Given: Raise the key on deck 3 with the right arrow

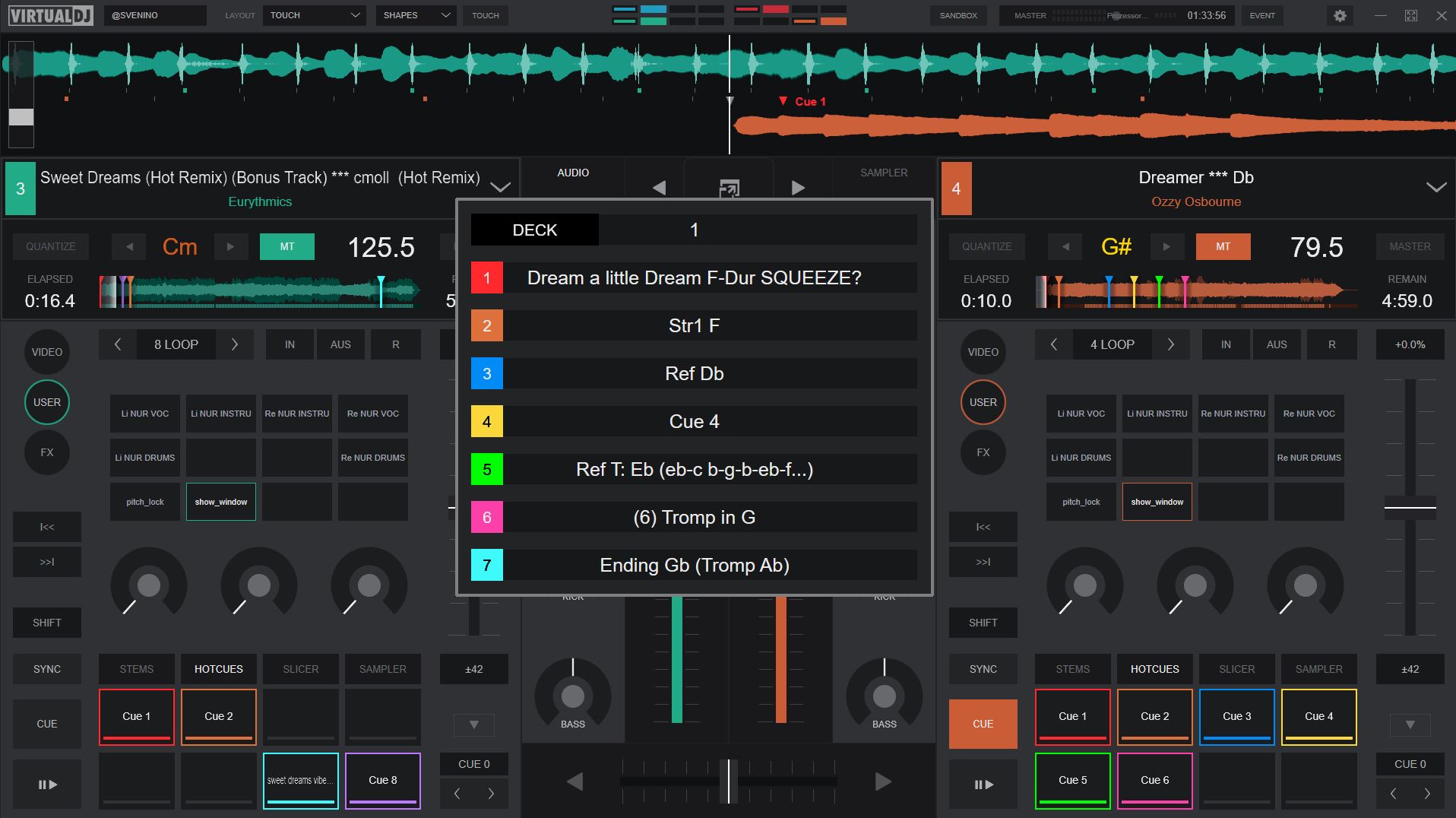Looking at the screenshot, I should pos(230,246).
